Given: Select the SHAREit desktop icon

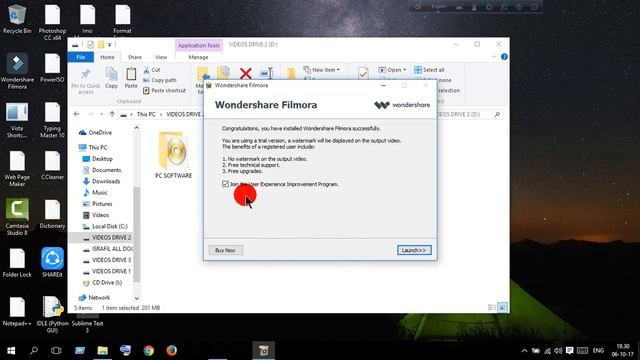Looking at the screenshot, I should [x=52, y=262].
